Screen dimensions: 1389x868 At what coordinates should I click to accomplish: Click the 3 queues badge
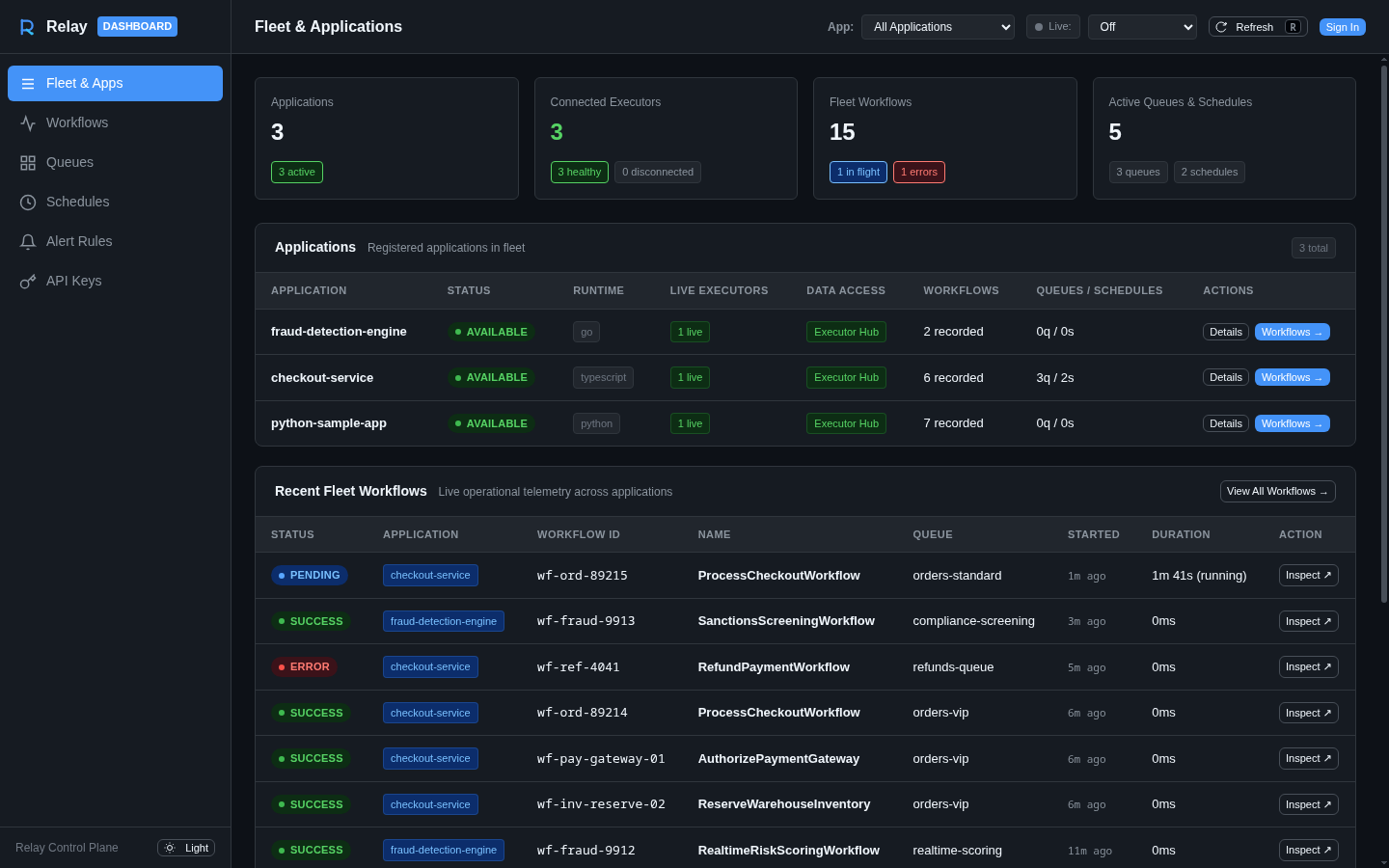1138,172
